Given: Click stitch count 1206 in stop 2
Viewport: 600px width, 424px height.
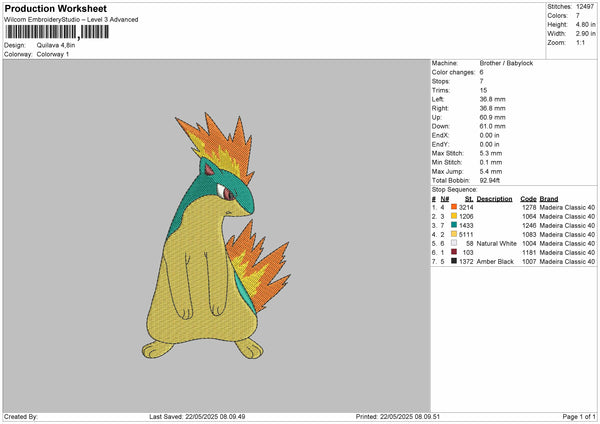Looking at the screenshot, I should pos(466,217).
